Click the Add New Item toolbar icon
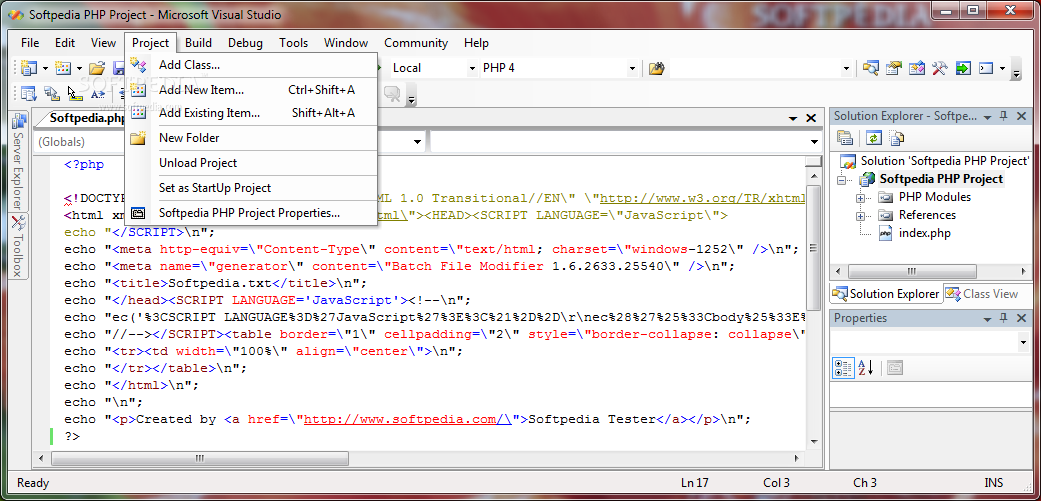The width and height of the screenshot is (1041, 501). [x=63, y=68]
